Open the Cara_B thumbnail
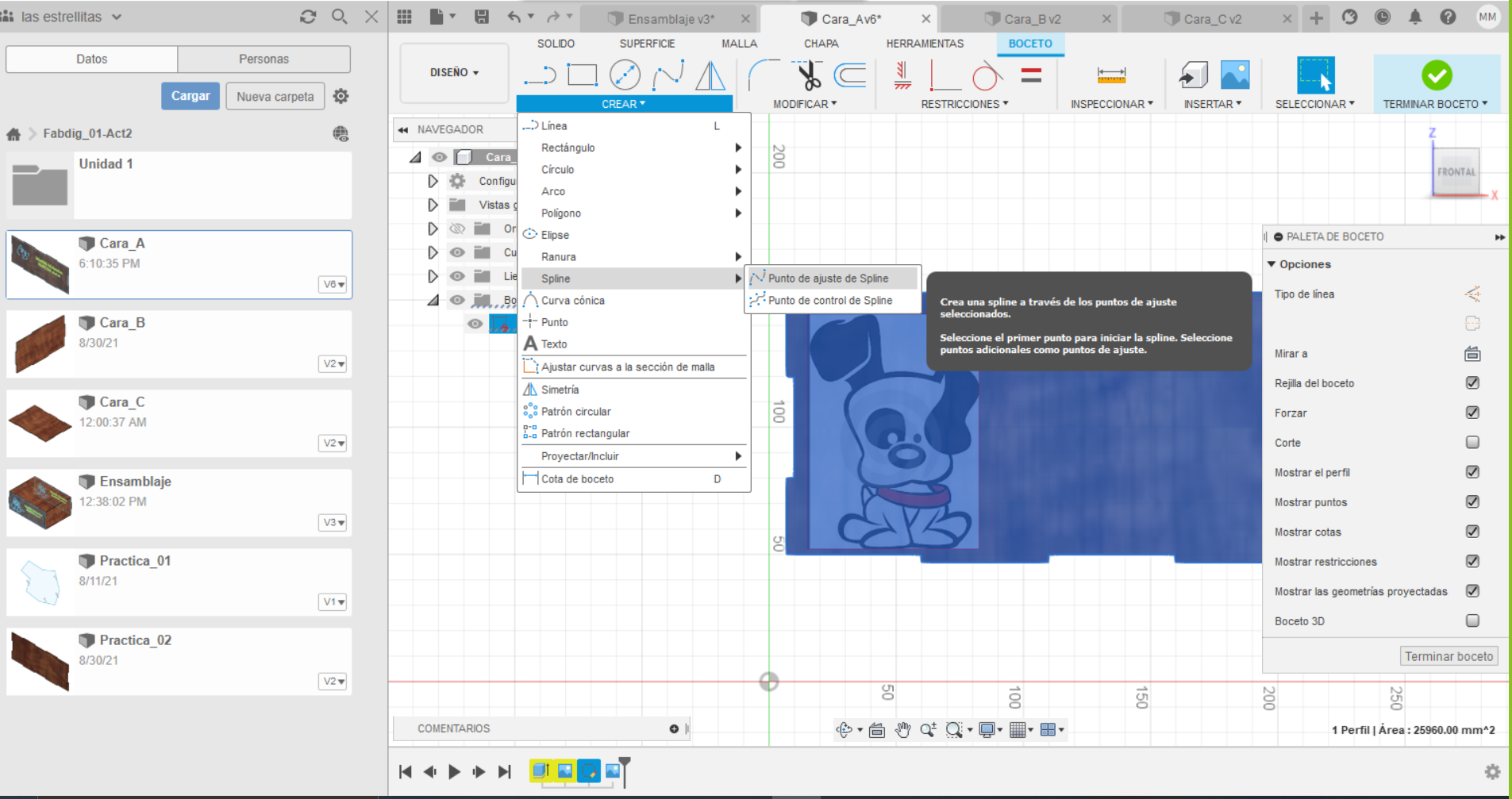The image size is (1512, 799). click(x=40, y=344)
